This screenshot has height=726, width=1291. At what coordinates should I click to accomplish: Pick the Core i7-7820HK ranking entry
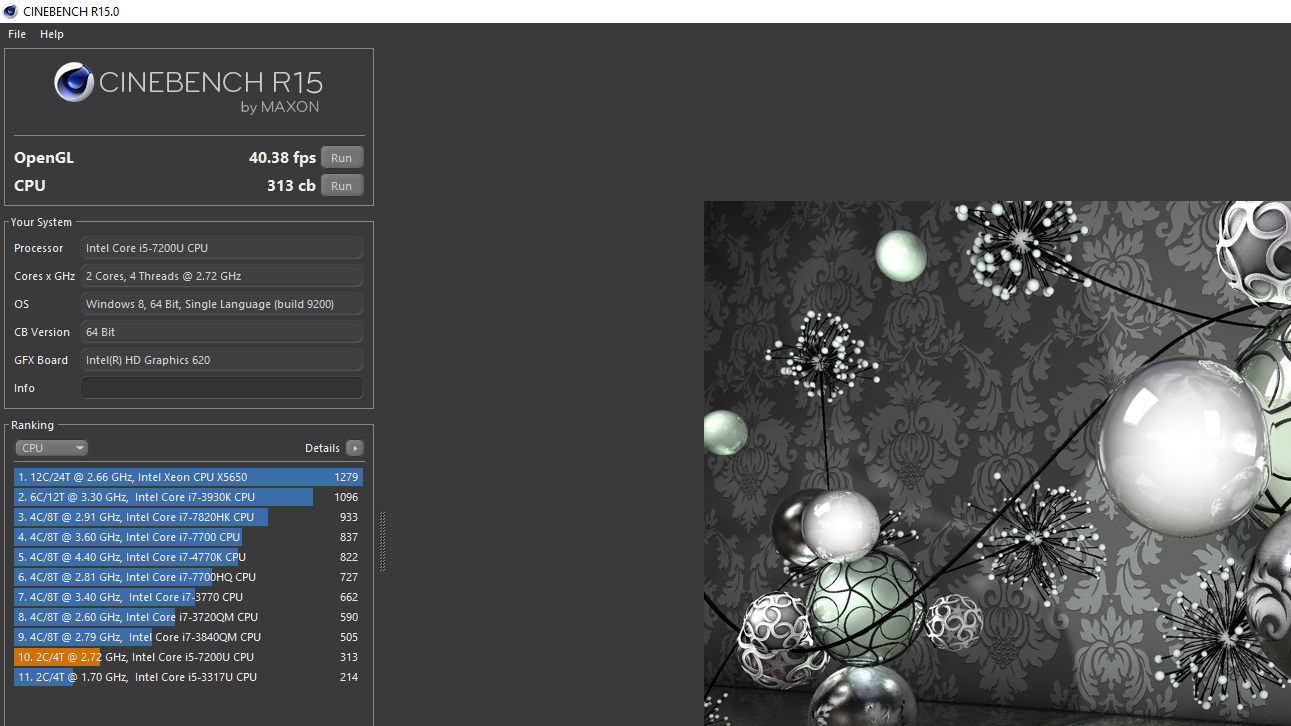(x=188, y=517)
